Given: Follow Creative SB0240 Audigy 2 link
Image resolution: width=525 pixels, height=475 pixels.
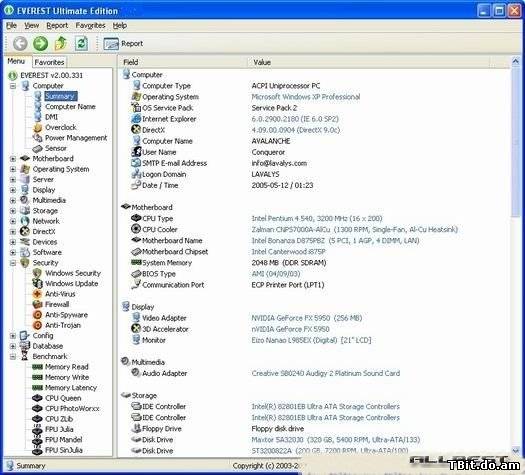Looking at the screenshot, I should 326,373.
